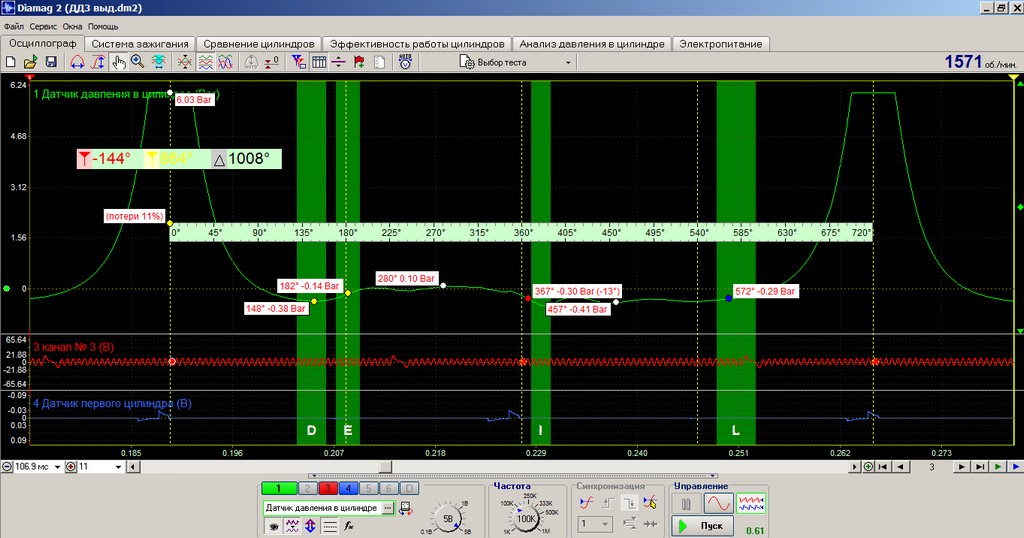Select the multi-waveform mode button
The image size is (1024, 538).
pyautogui.click(x=750, y=504)
